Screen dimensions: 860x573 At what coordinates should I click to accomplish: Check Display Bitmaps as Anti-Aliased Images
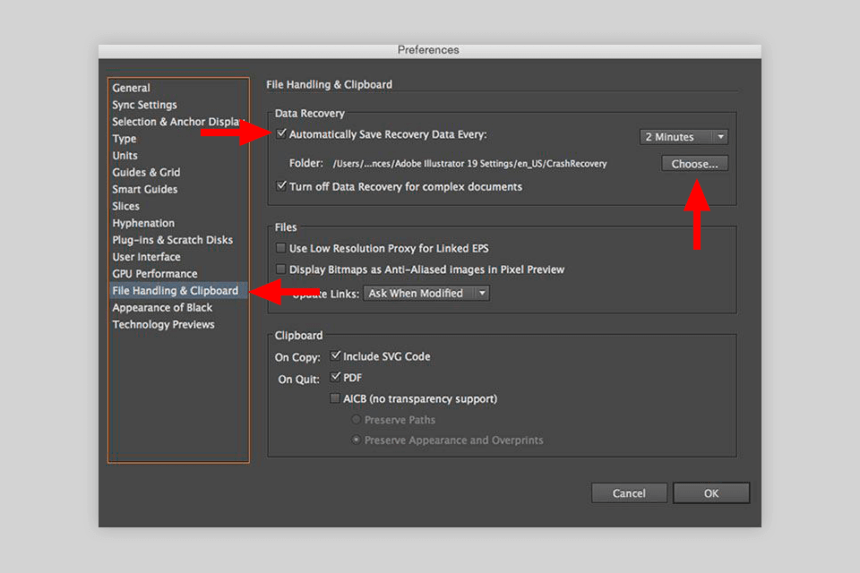coord(281,269)
